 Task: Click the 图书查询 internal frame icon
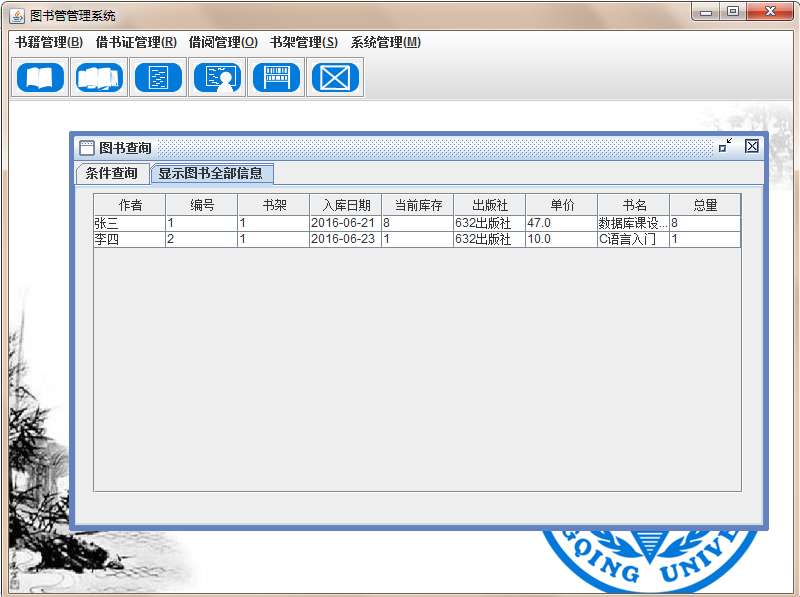coord(87,148)
